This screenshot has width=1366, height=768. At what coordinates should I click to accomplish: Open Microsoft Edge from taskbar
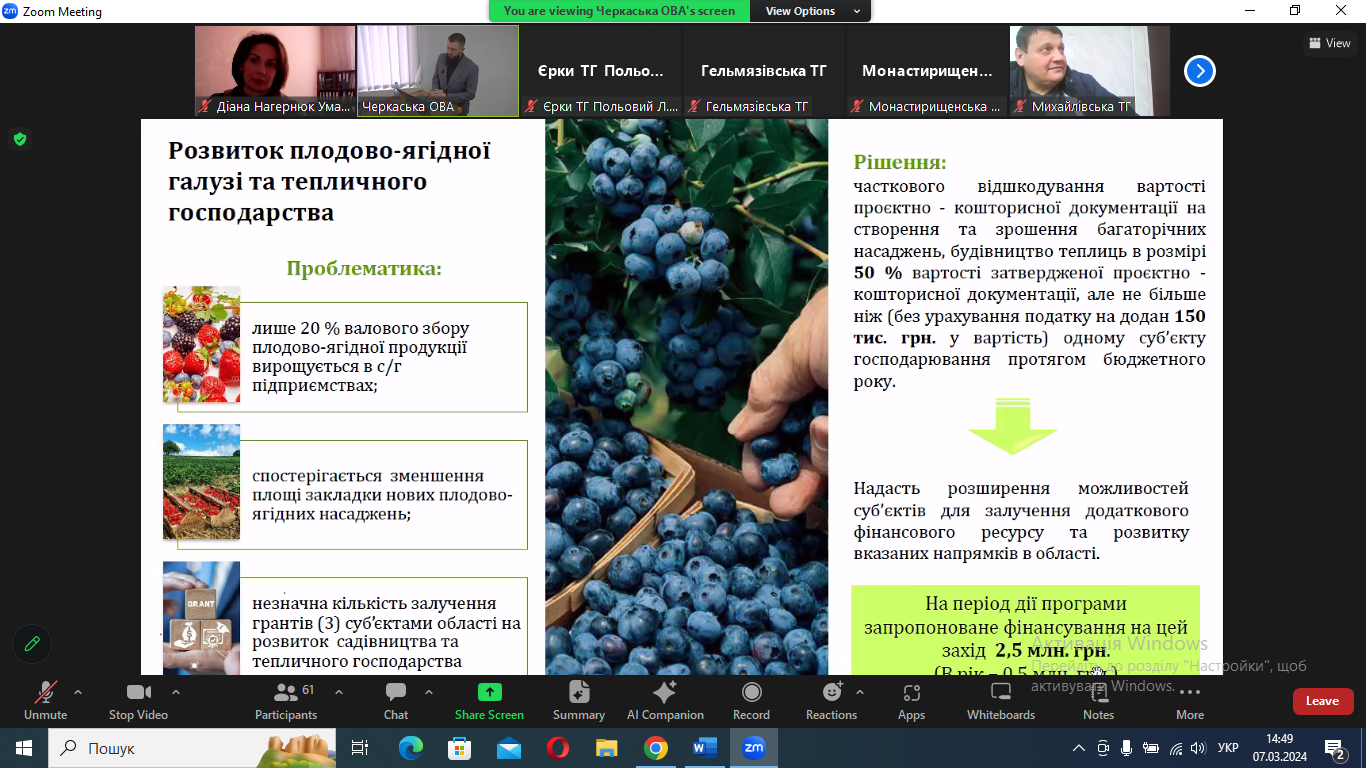(410, 748)
